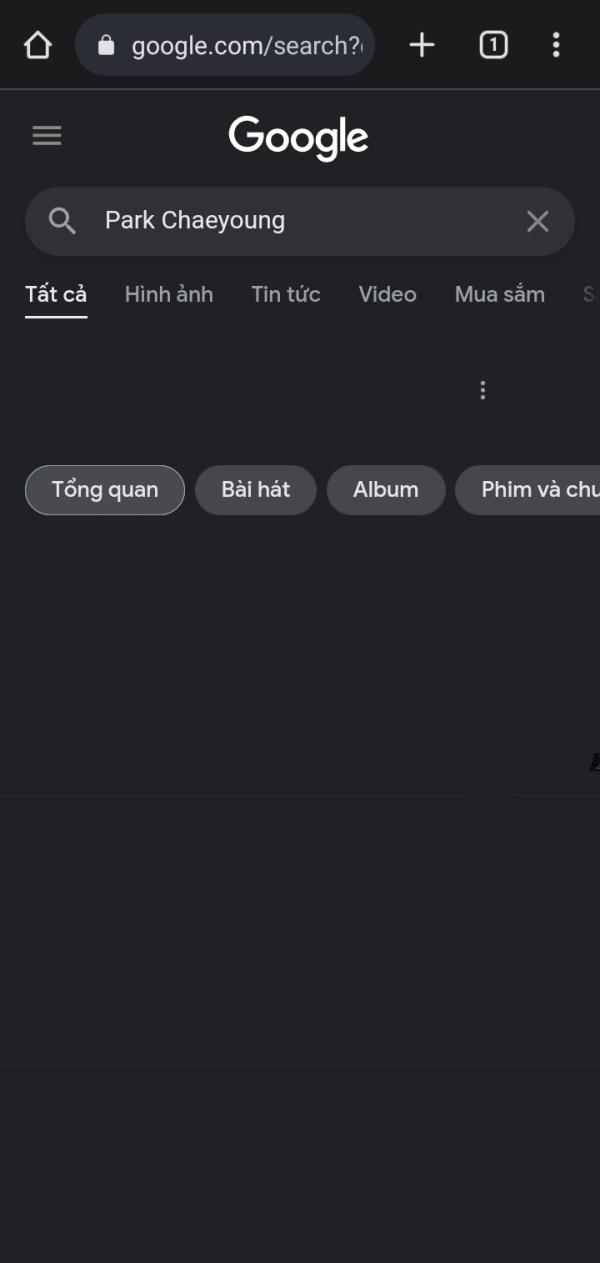The width and height of the screenshot is (600, 1263).
Task: Open the Google hamburger menu
Action: click(x=47, y=136)
